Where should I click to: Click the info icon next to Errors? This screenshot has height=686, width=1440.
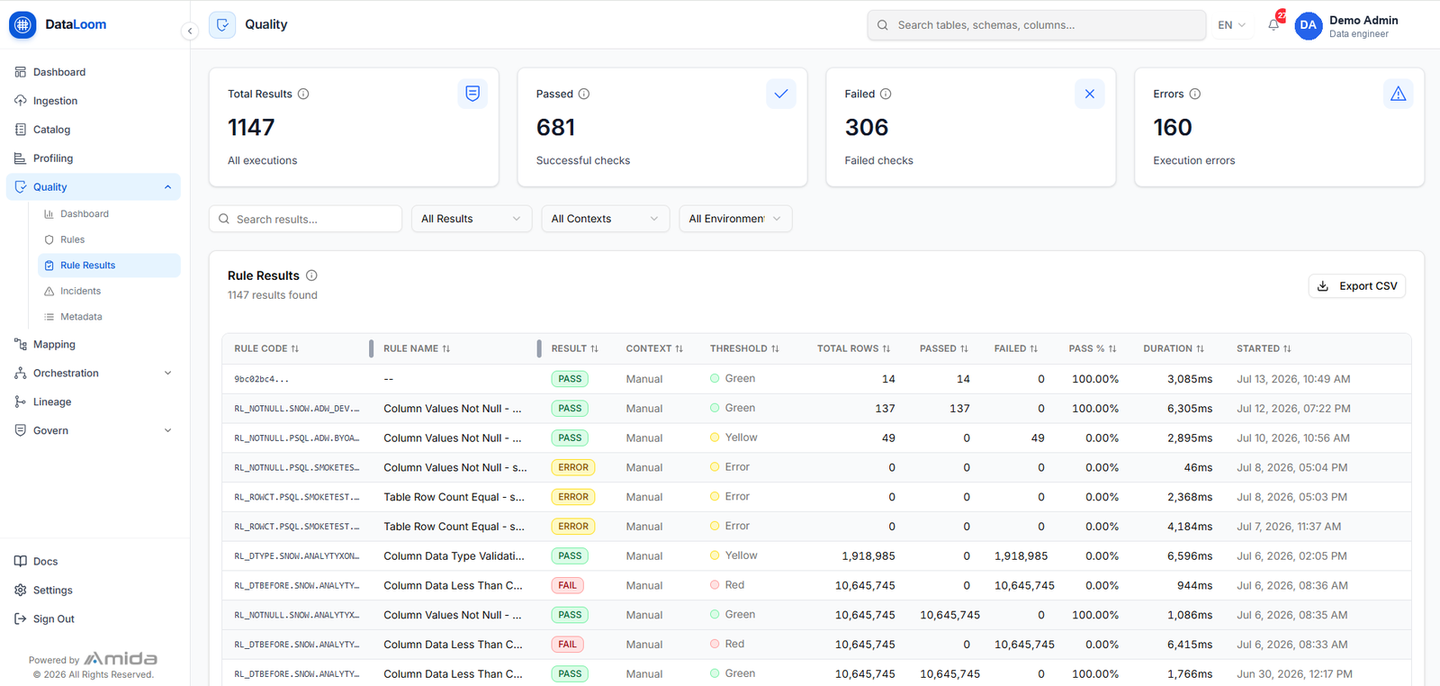coord(1195,94)
